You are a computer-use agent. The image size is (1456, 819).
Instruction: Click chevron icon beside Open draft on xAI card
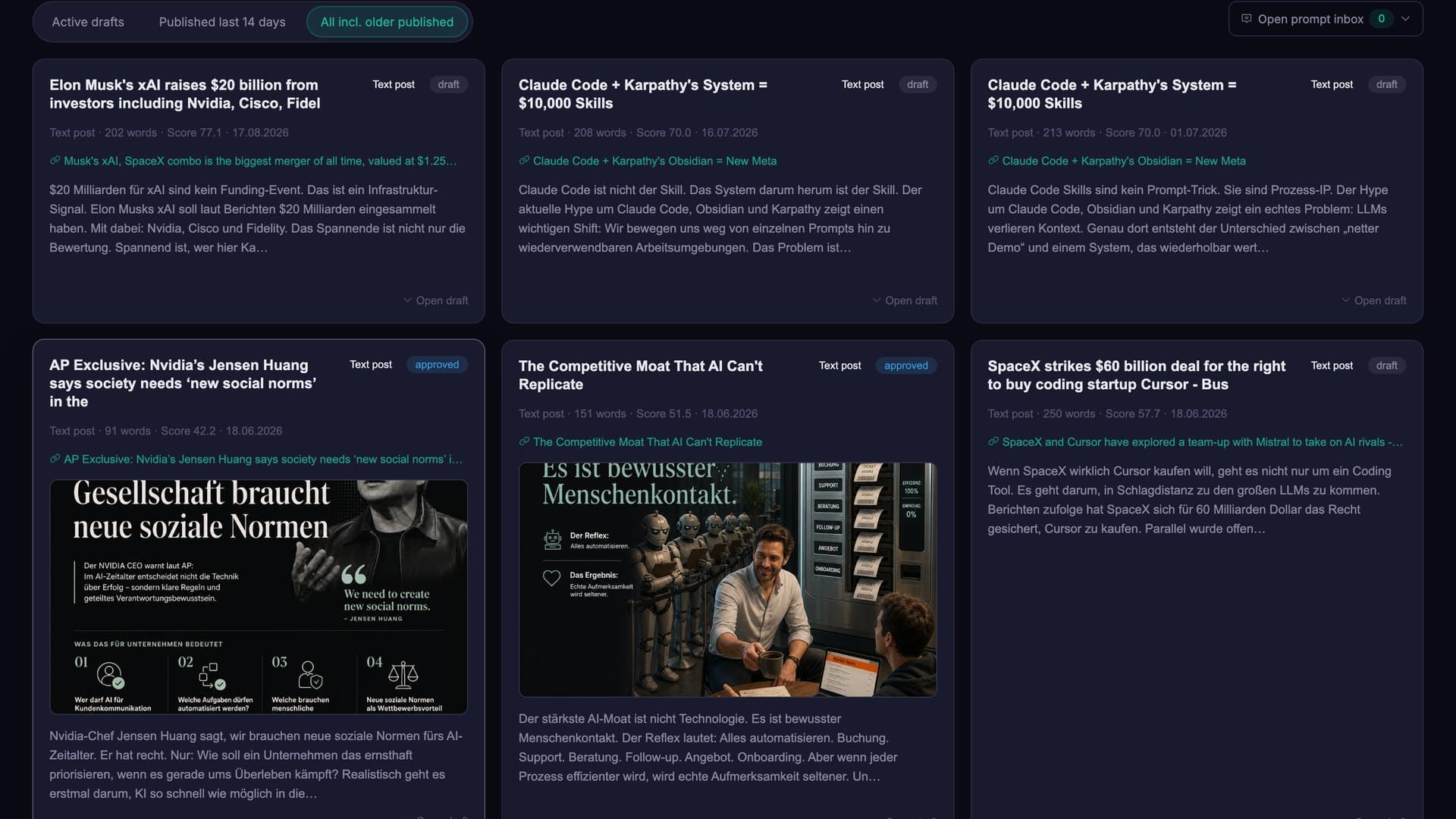tap(407, 300)
